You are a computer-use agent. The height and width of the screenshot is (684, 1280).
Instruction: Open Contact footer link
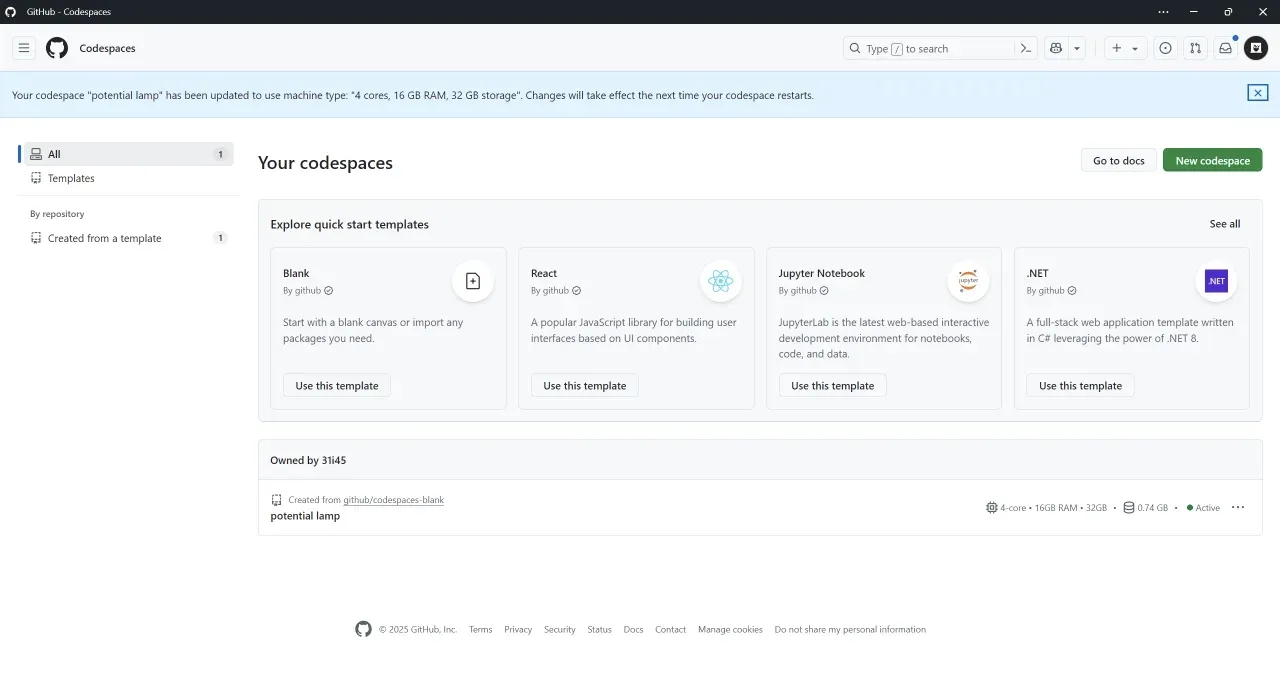[x=670, y=630]
